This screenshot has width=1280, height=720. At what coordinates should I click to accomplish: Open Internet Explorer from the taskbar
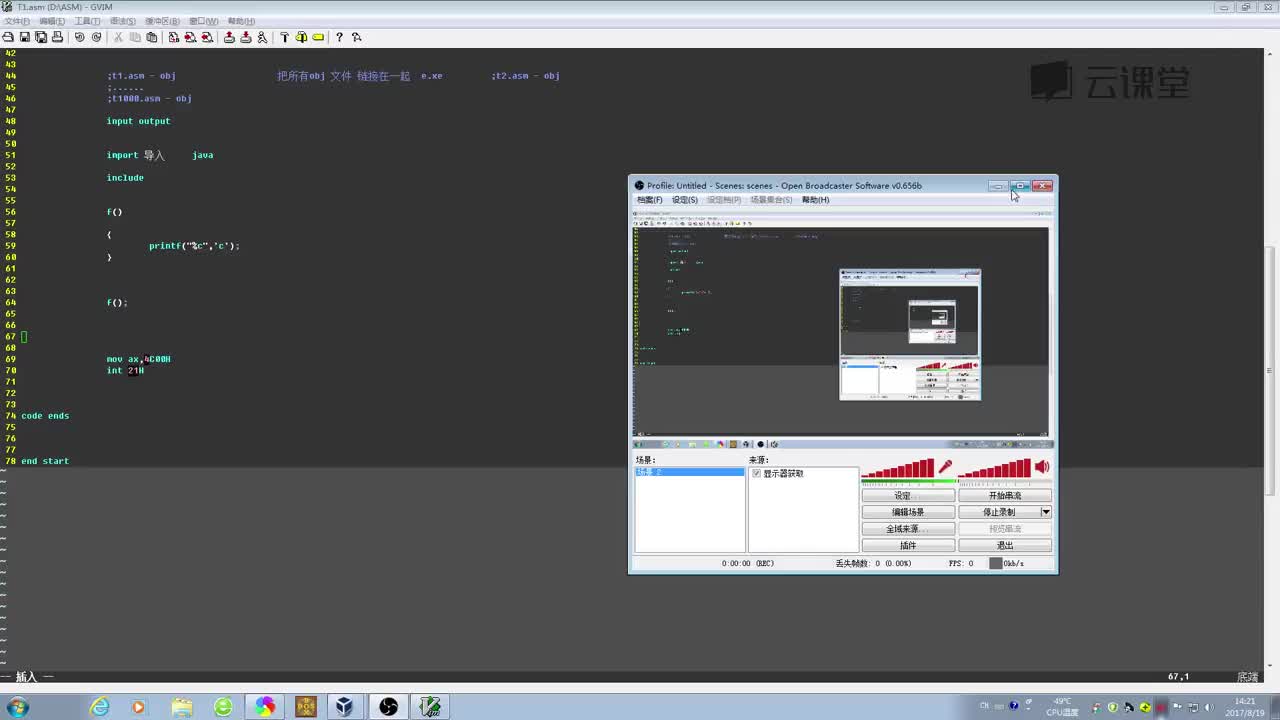coord(99,707)
